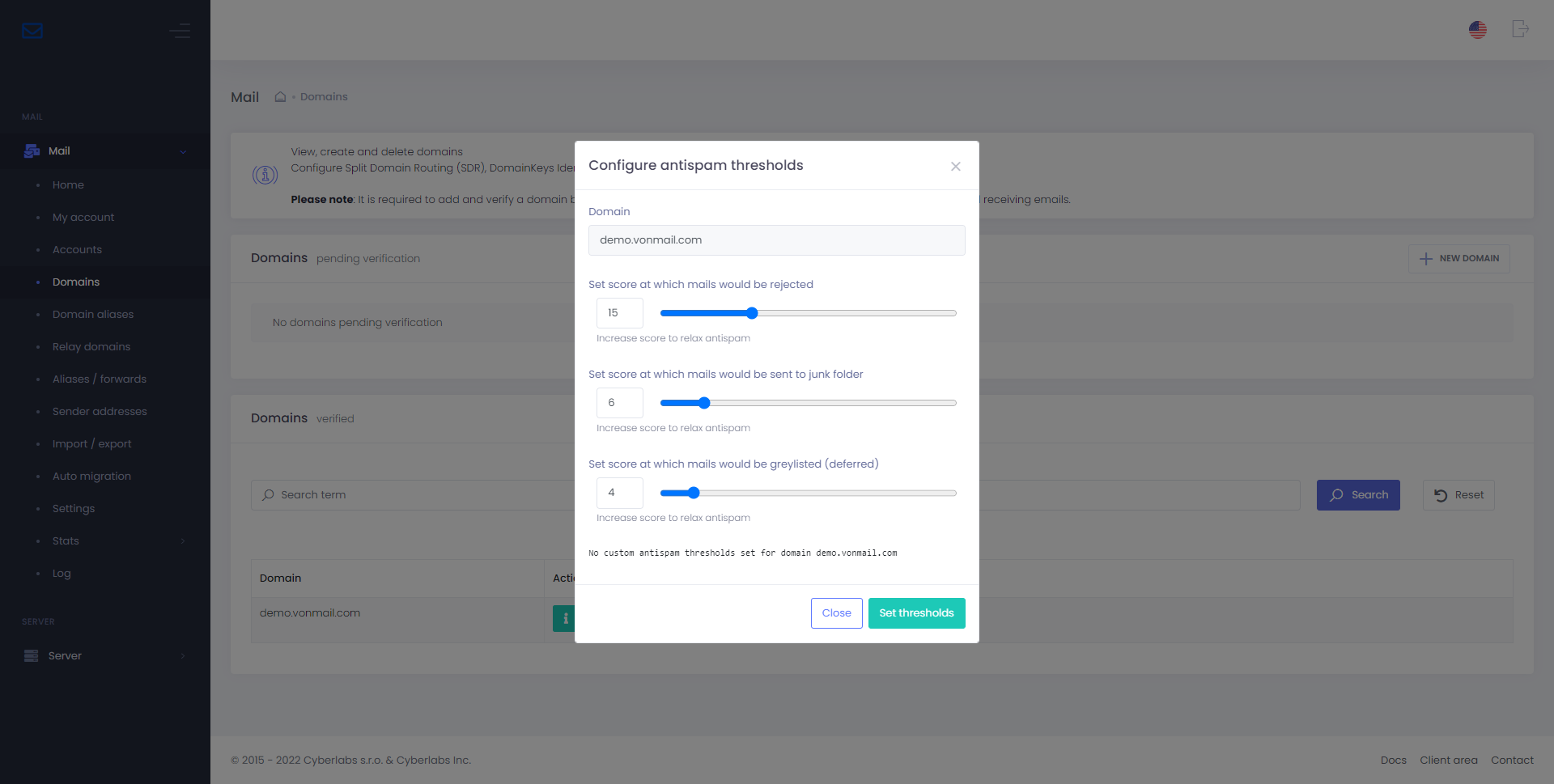This screenshot has height=784, width=1554.
Task: Open Domain aliases in sidebar
Action: [93, 315]
